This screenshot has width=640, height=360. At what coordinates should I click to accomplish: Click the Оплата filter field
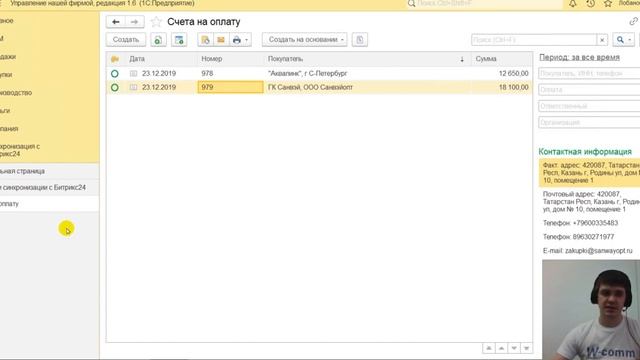(589, 90)
